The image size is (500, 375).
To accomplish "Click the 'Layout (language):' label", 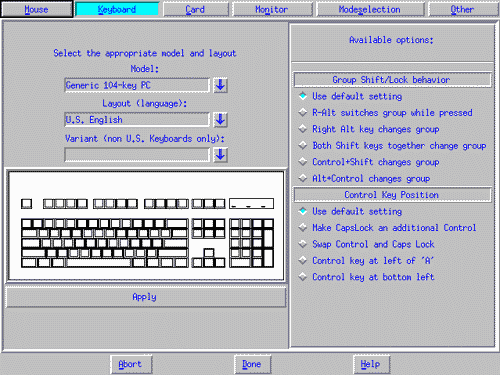I will tap(145, 103).
